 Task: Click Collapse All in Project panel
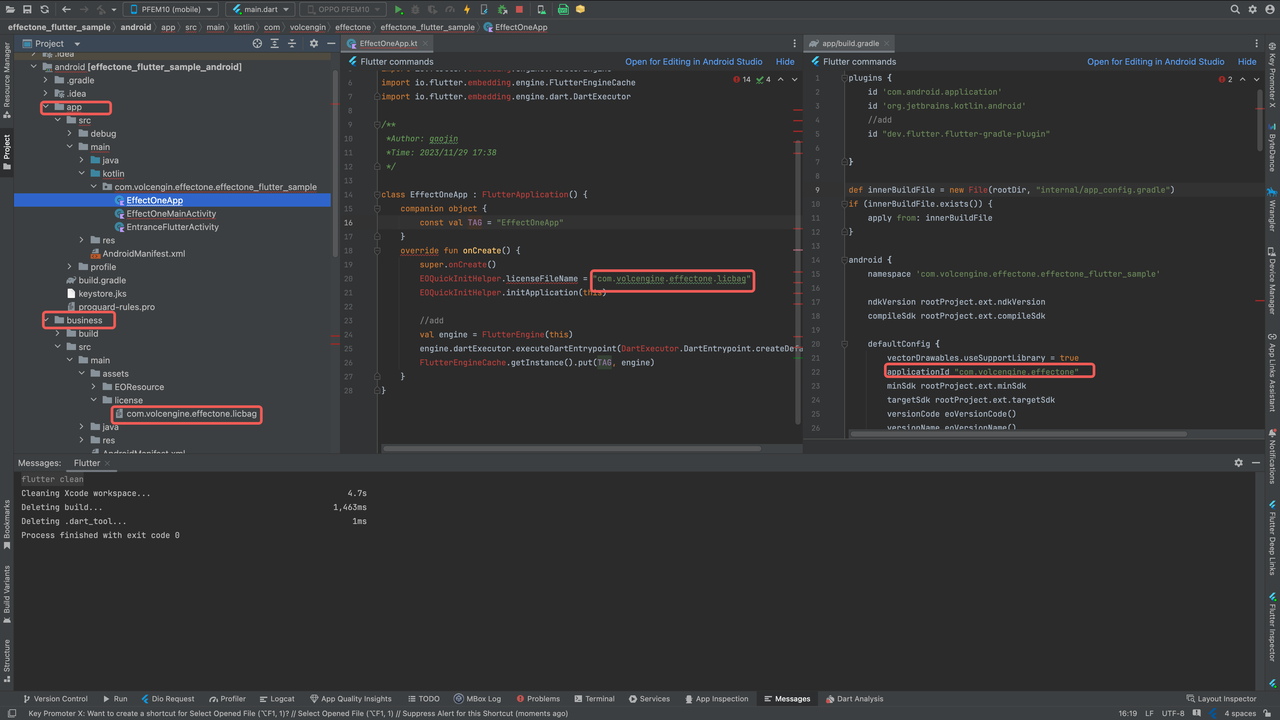click(x=292, y=43)
